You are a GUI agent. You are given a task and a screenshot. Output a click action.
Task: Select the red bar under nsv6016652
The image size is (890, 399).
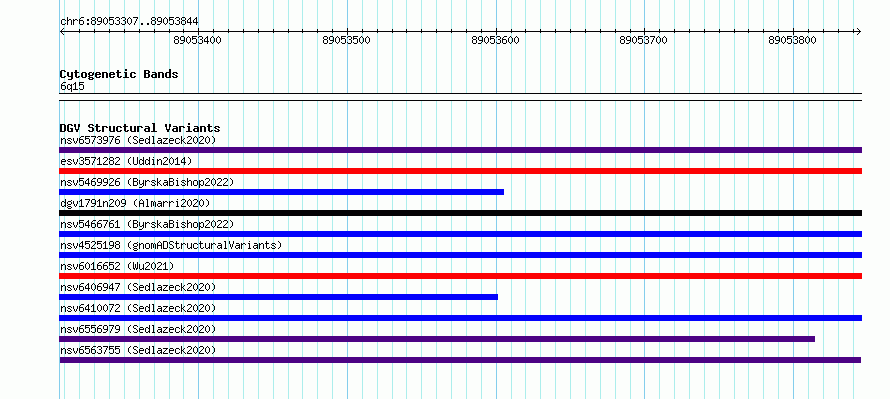[460, 276]
